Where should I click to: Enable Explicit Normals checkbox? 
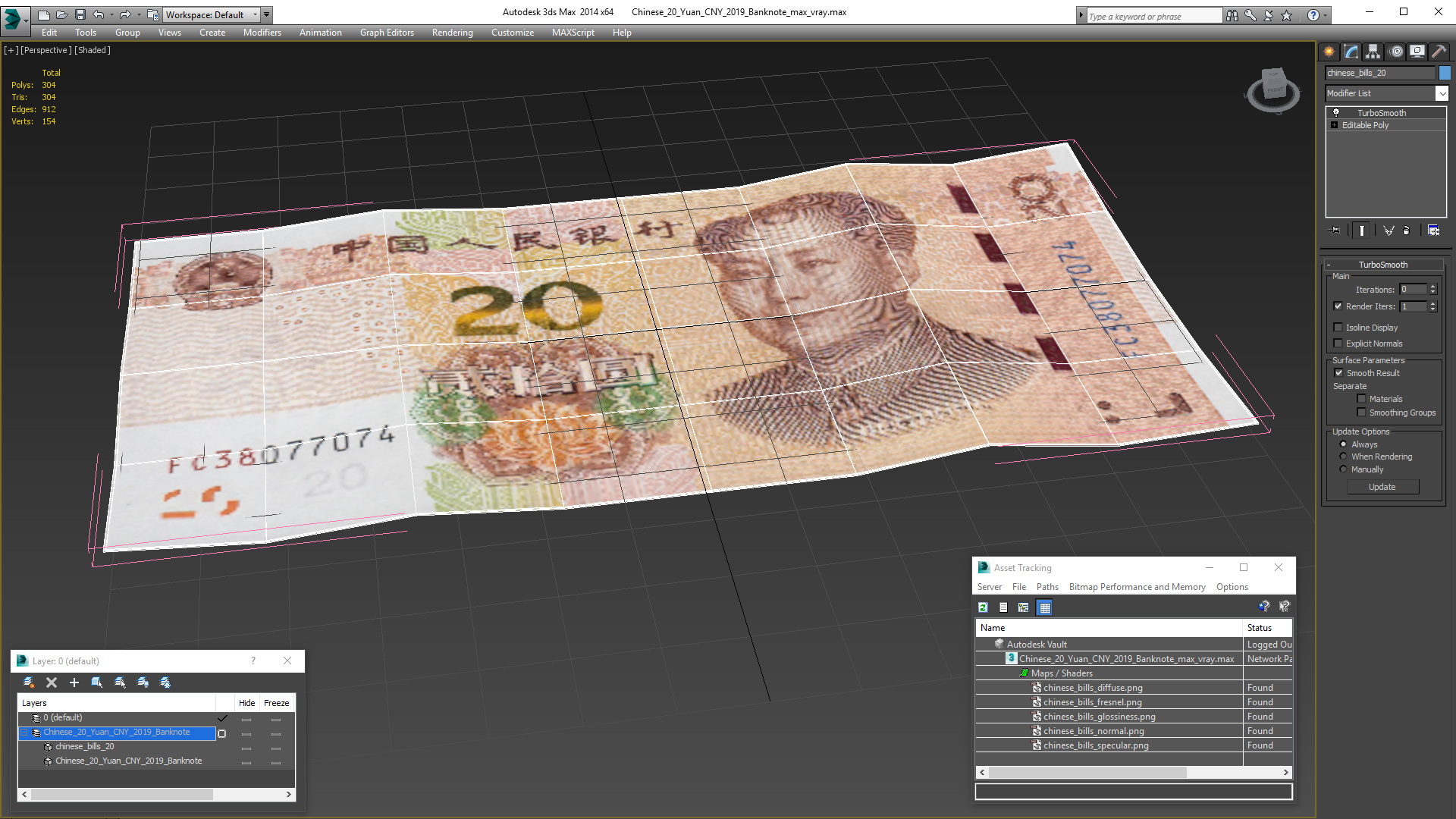[1338, 344]
